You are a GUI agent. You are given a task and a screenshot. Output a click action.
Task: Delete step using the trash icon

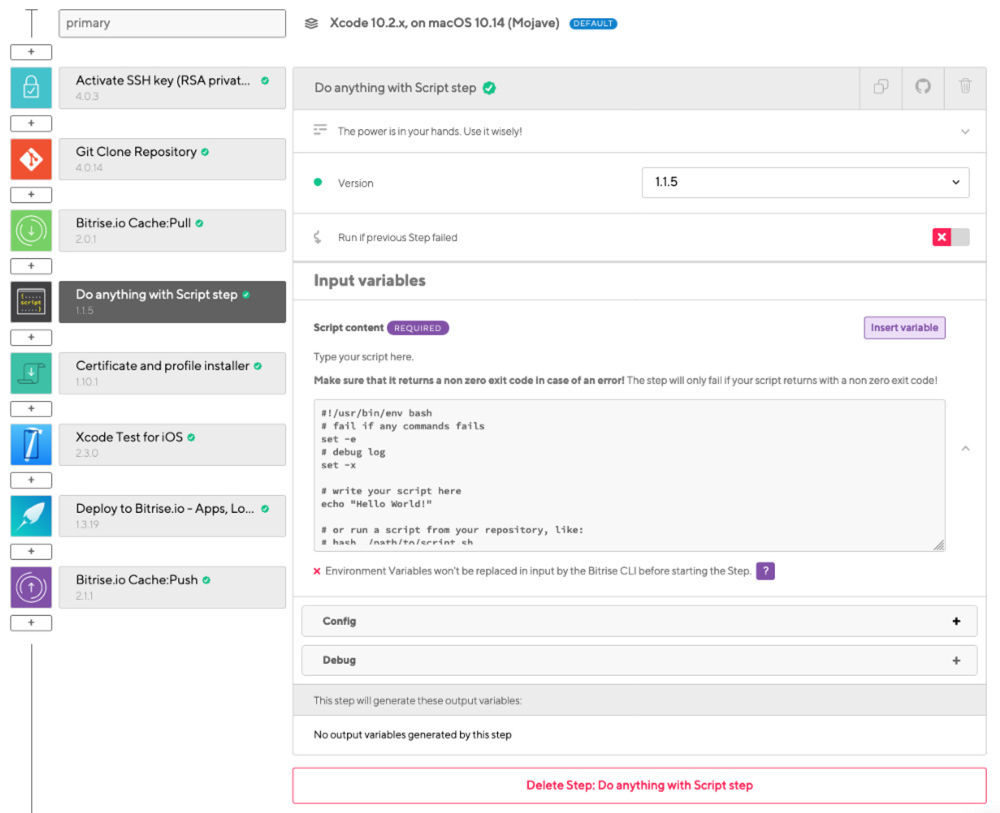click(x=965, y=87)
